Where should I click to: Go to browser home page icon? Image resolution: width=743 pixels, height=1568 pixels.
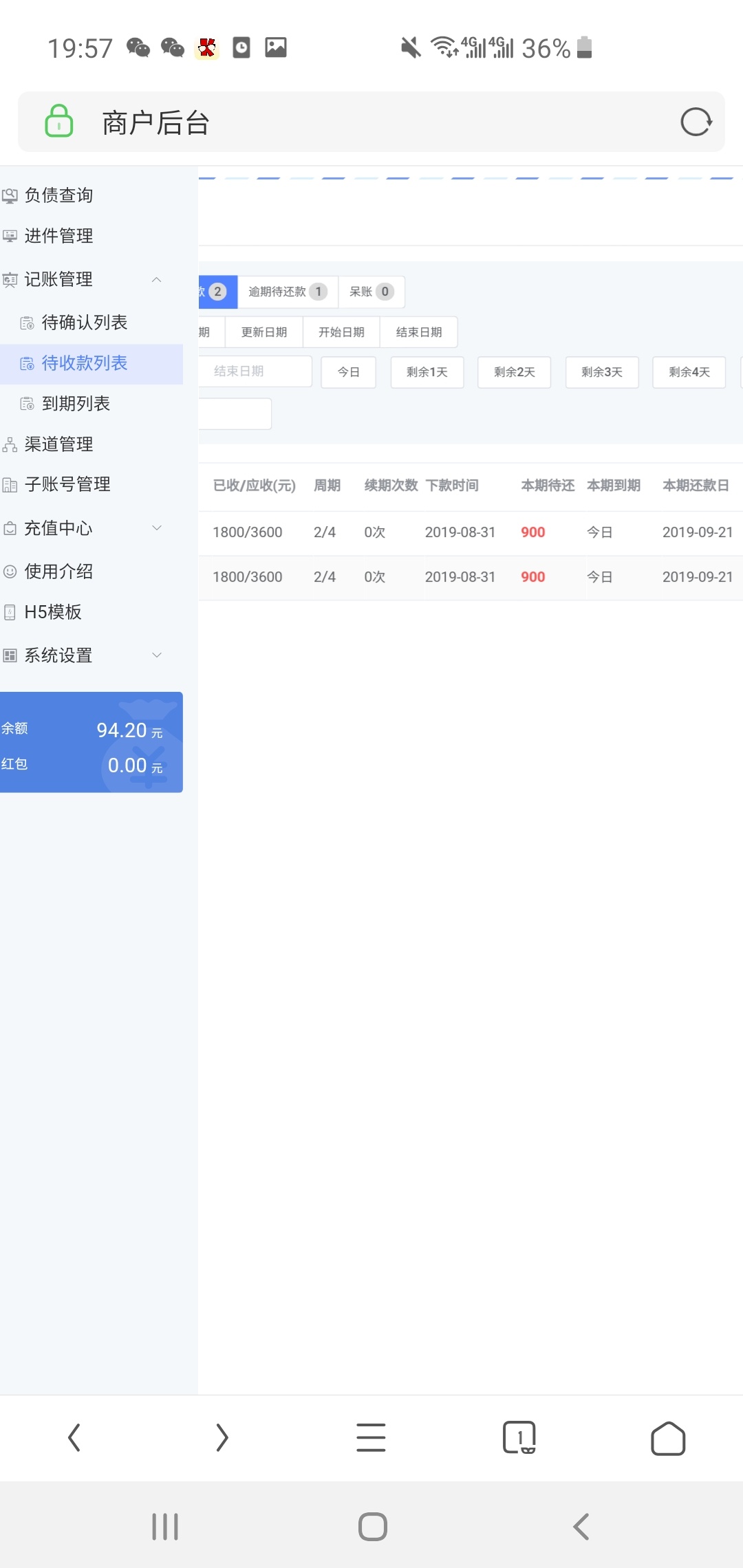668,1438
